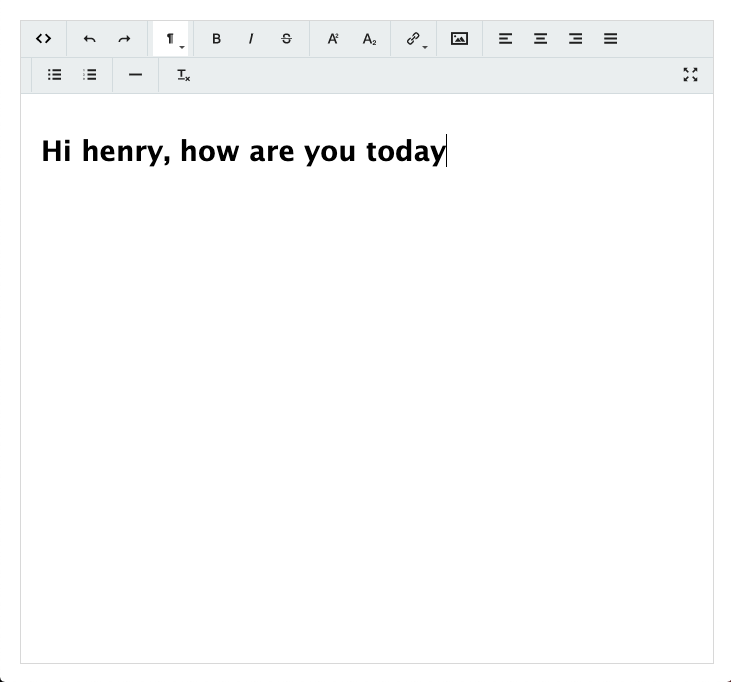Redo the last undone edit
The image size is (731, 682).
pyautogui.click(x=124, y=39)
